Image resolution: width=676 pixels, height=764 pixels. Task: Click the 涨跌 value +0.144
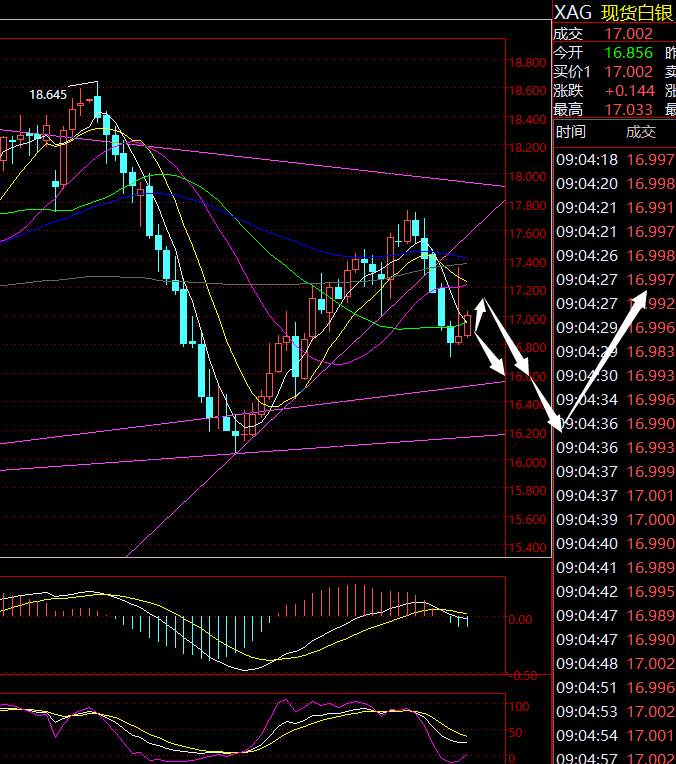tap(630, 91)
